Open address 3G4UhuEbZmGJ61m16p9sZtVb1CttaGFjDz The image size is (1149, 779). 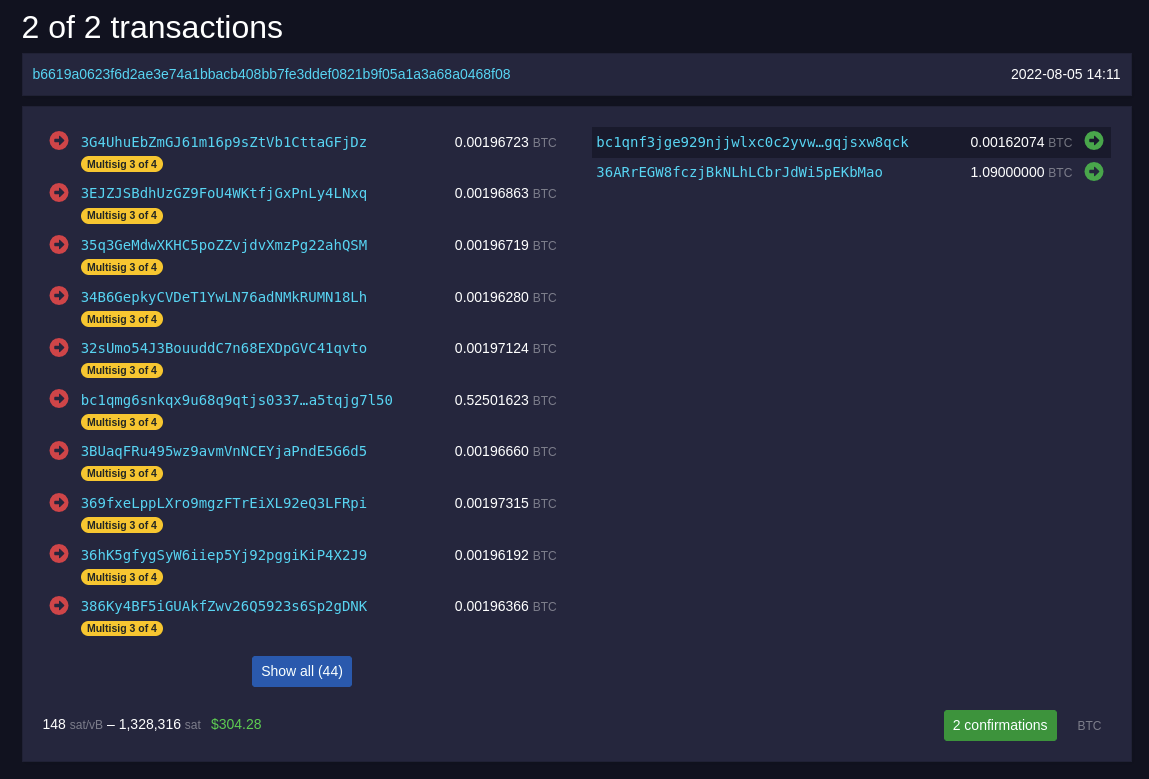coord(223,142)
